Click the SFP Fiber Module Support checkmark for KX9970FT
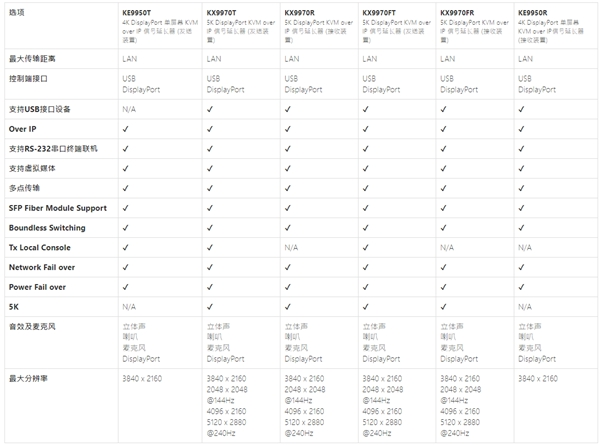This screenshot has width=600, height=445. [366, 208]
